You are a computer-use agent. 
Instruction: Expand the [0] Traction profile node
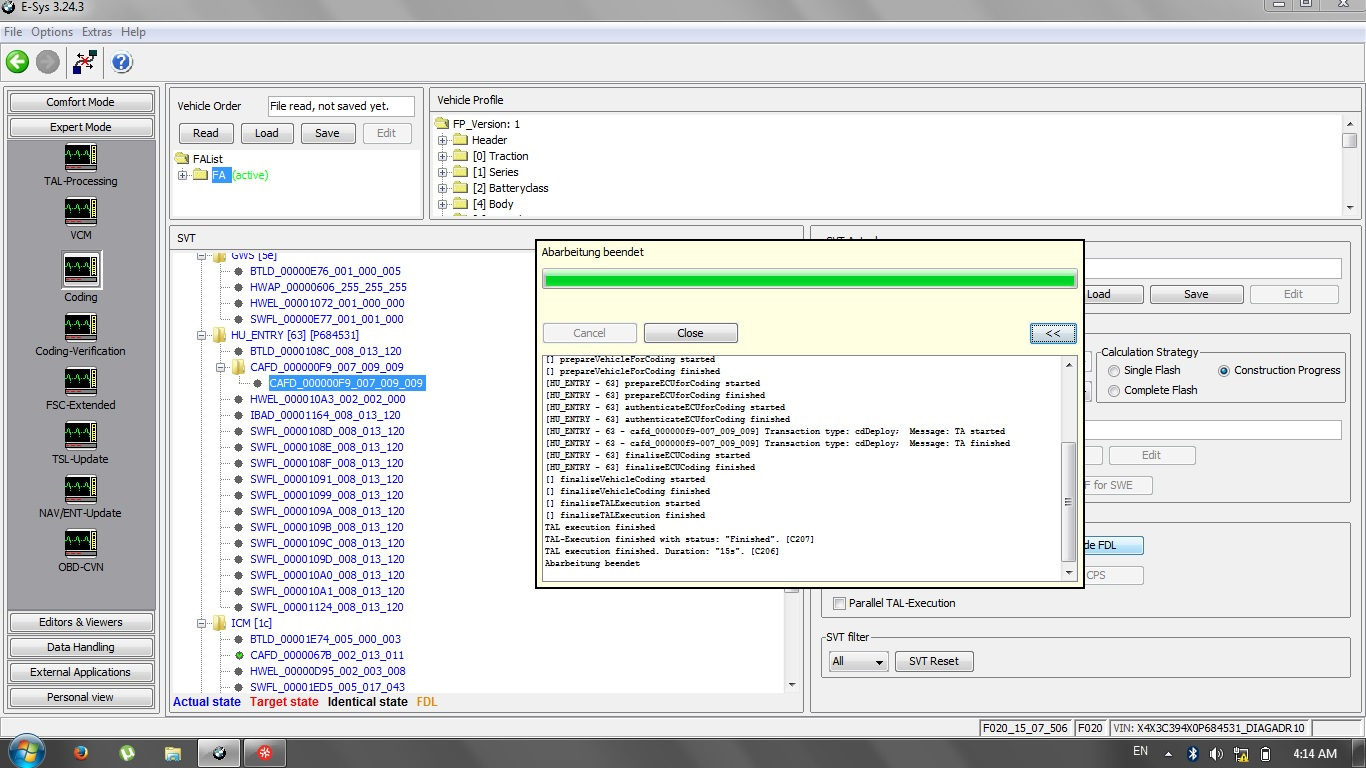coord(443,156)
